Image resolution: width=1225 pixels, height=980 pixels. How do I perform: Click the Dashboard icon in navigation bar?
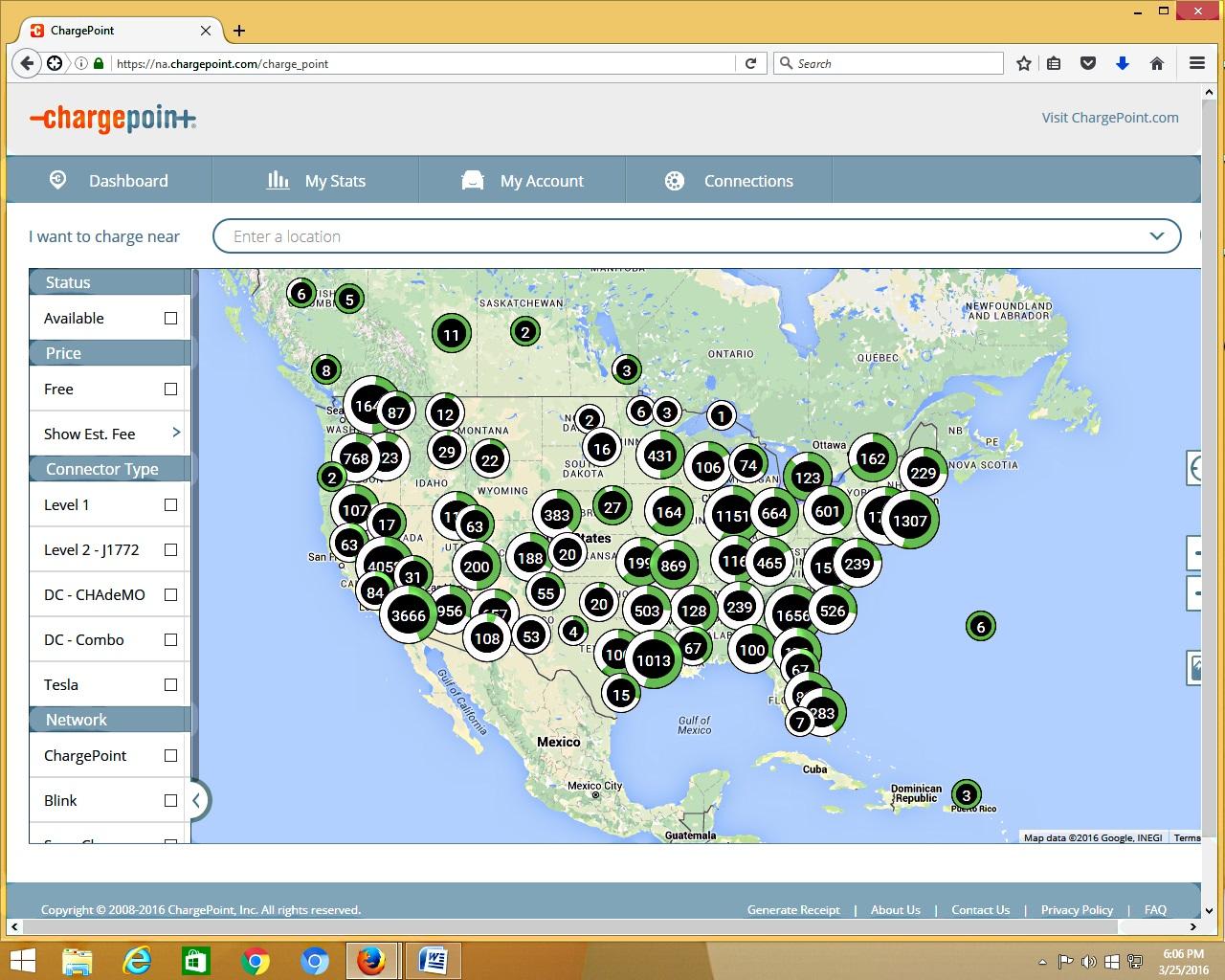tap(57, 180)
